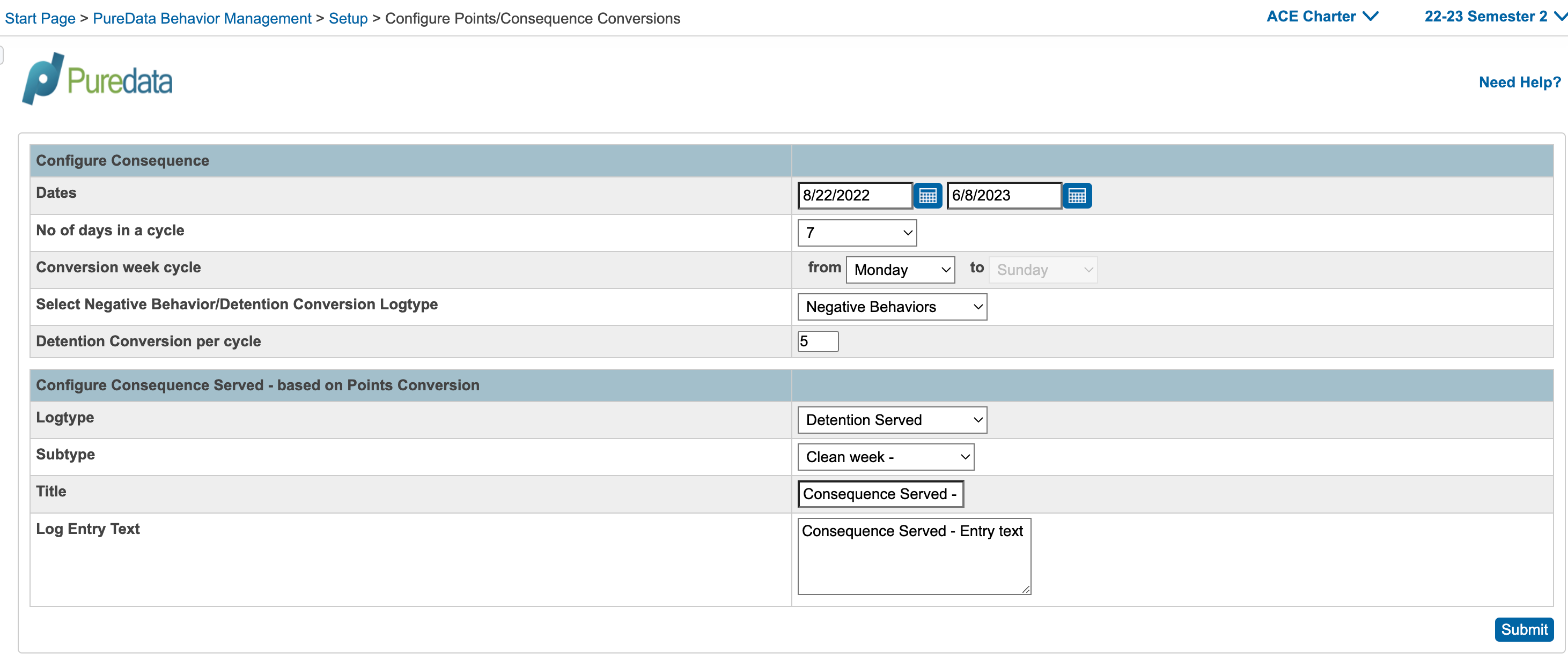Select the 8/22/2022 start date field
This screenshot has width=1568, height=661.
(x=855, y=195)
